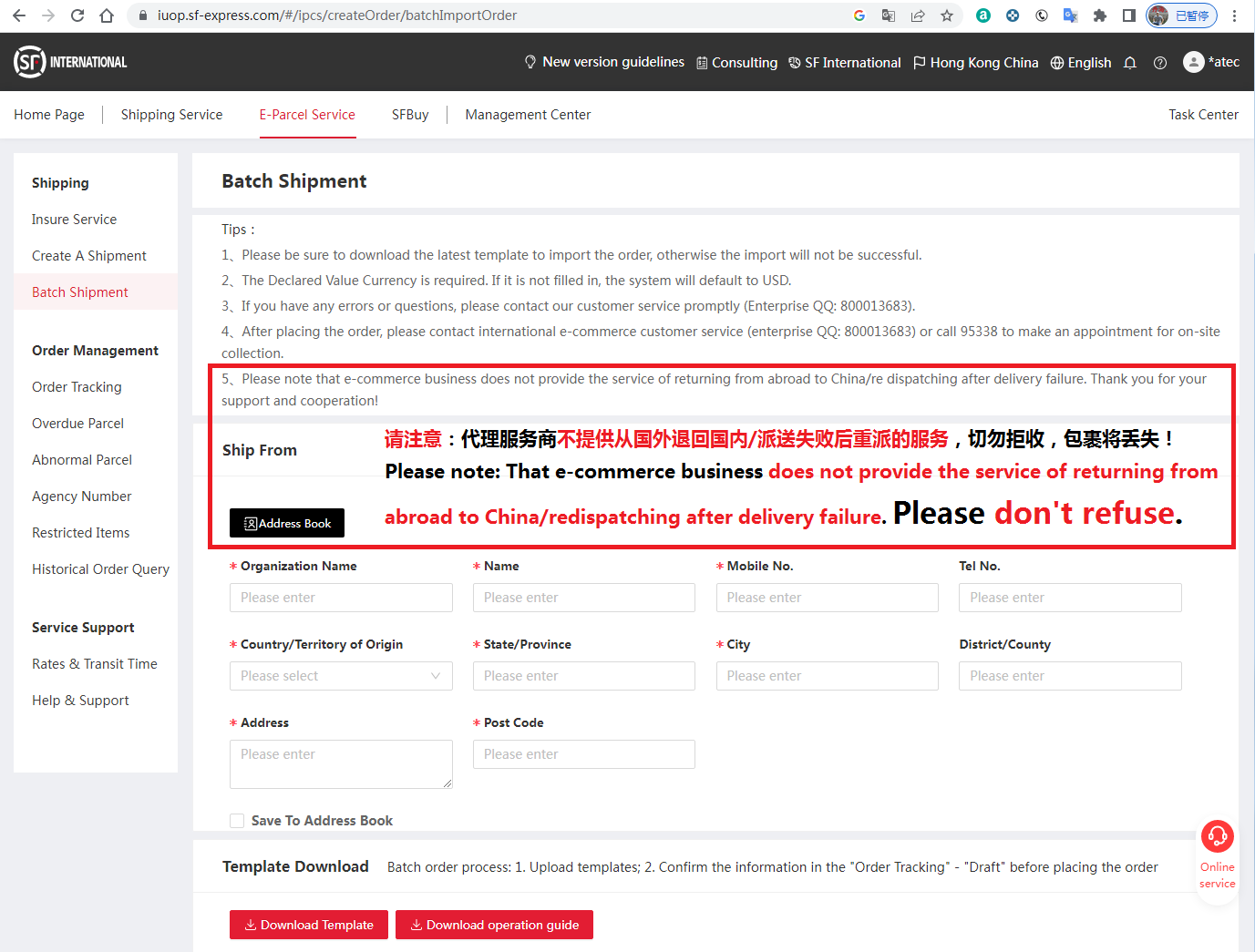Open the Home Page tab
Screen dimensions: 1255x952
[x=49, y=115]
